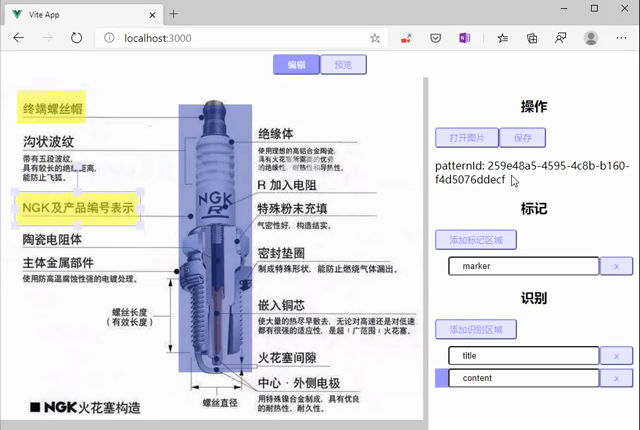
Task: Open the red camera extension icon
Action: (x=406, y=38)
